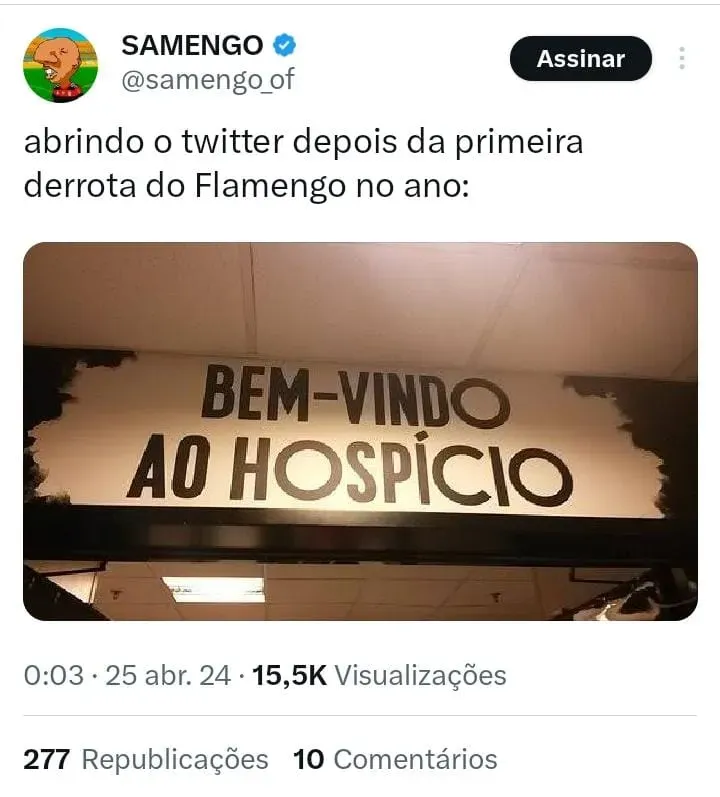Click the SAMENGO profile avatar

(x=60, y=65)
